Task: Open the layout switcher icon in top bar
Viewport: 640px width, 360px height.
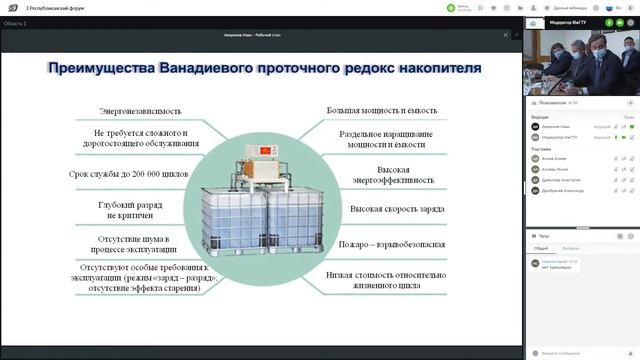Action: point(507,8)
